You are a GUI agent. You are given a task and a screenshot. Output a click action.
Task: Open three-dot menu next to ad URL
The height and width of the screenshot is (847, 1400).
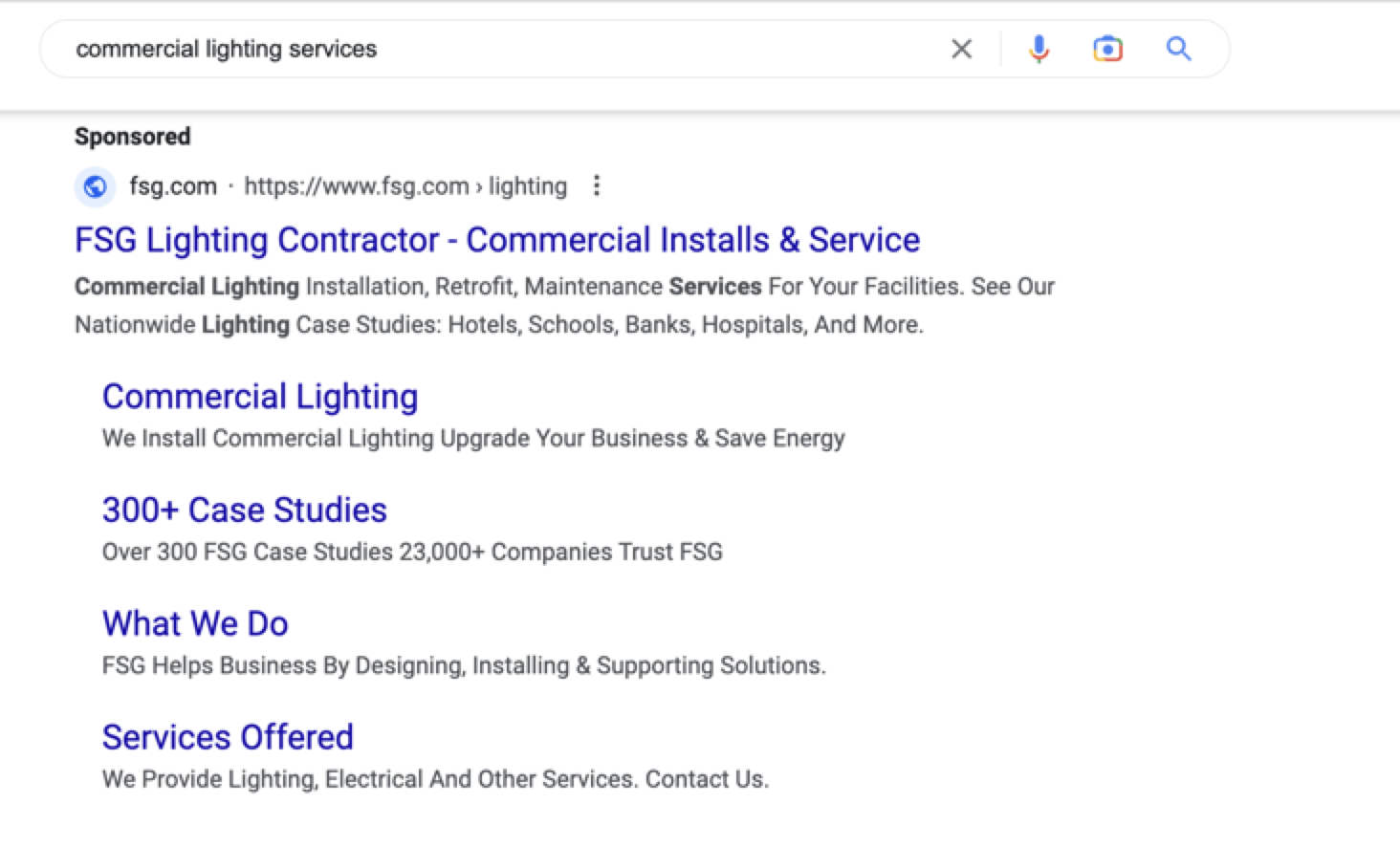597,185
